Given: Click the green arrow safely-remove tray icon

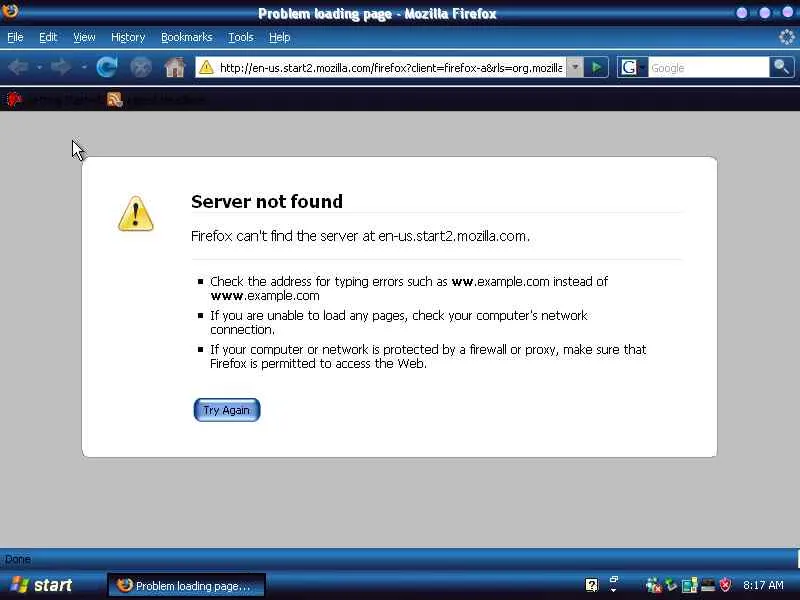Looking at the screenshot, I should point(670,585).
